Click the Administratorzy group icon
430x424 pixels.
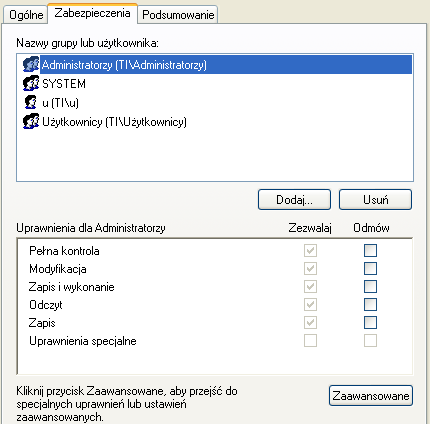pyautogui.click(x=31, y=64)
